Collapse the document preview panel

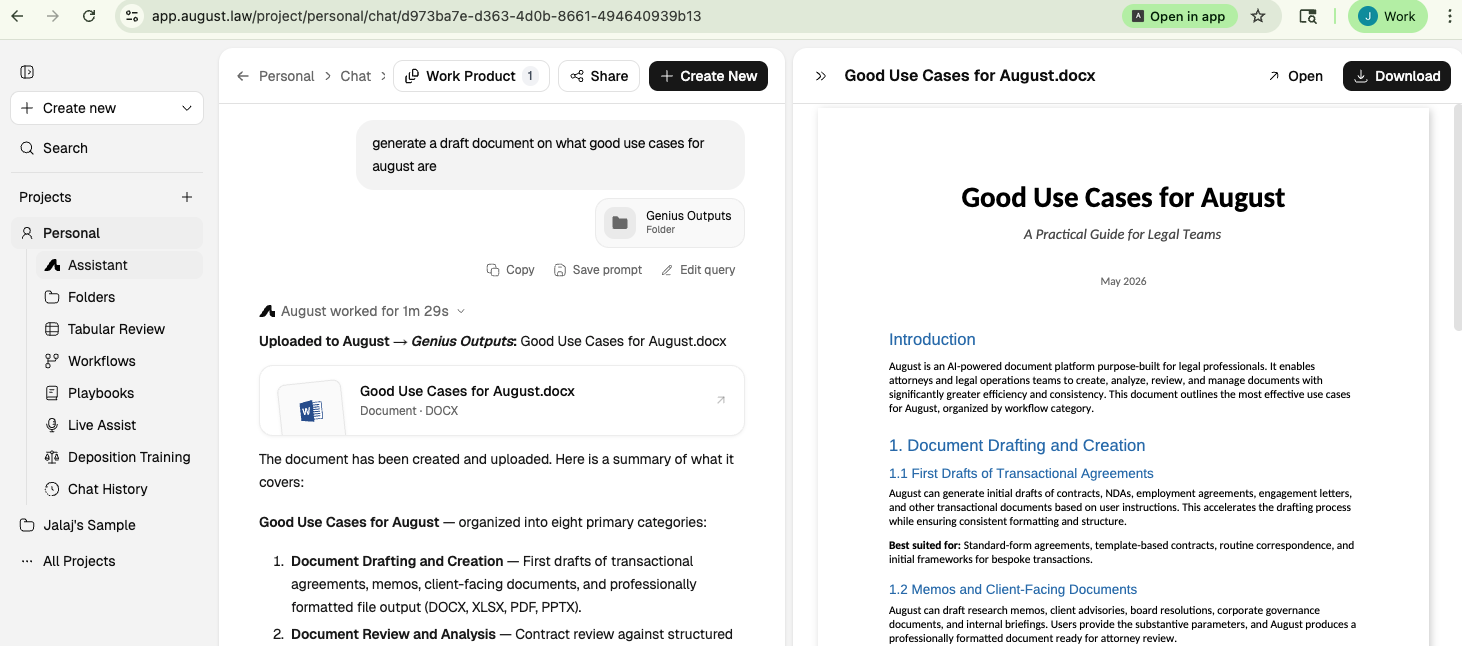(x=821, y=76)
